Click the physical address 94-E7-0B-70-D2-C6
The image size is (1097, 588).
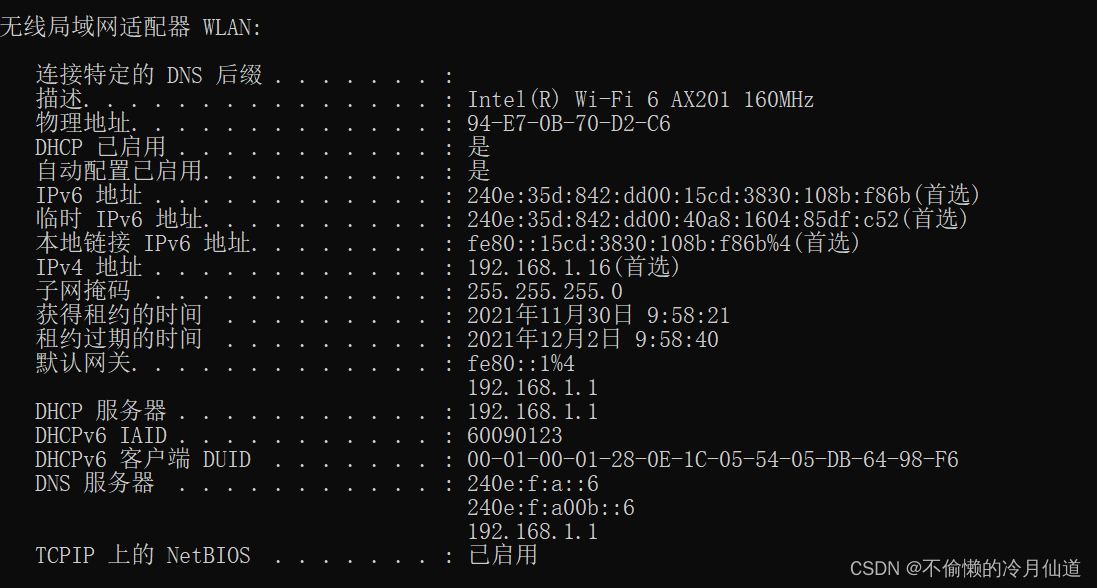coord(568,124)
